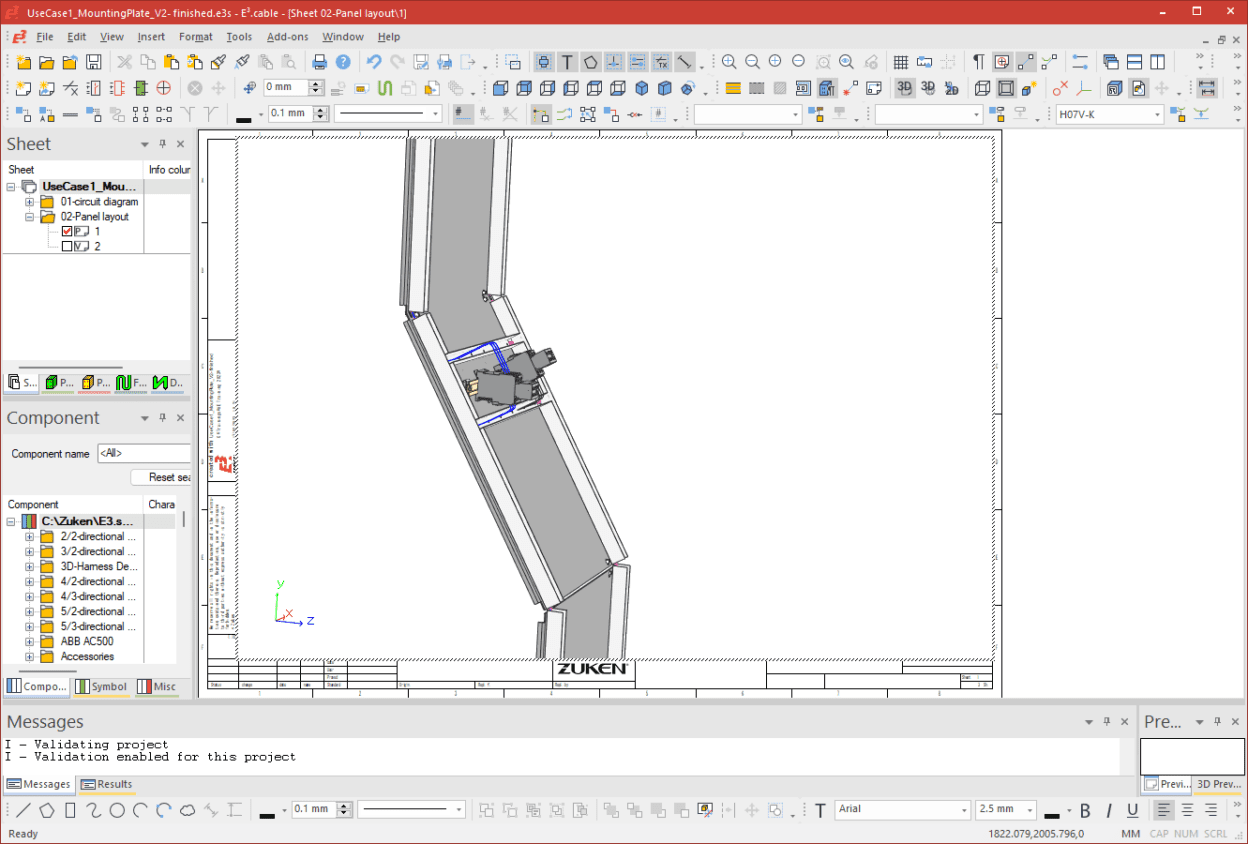Switch to the Results tab
Image resolution: width=1248 pixels, height=844 pixels.
[107, 784]
